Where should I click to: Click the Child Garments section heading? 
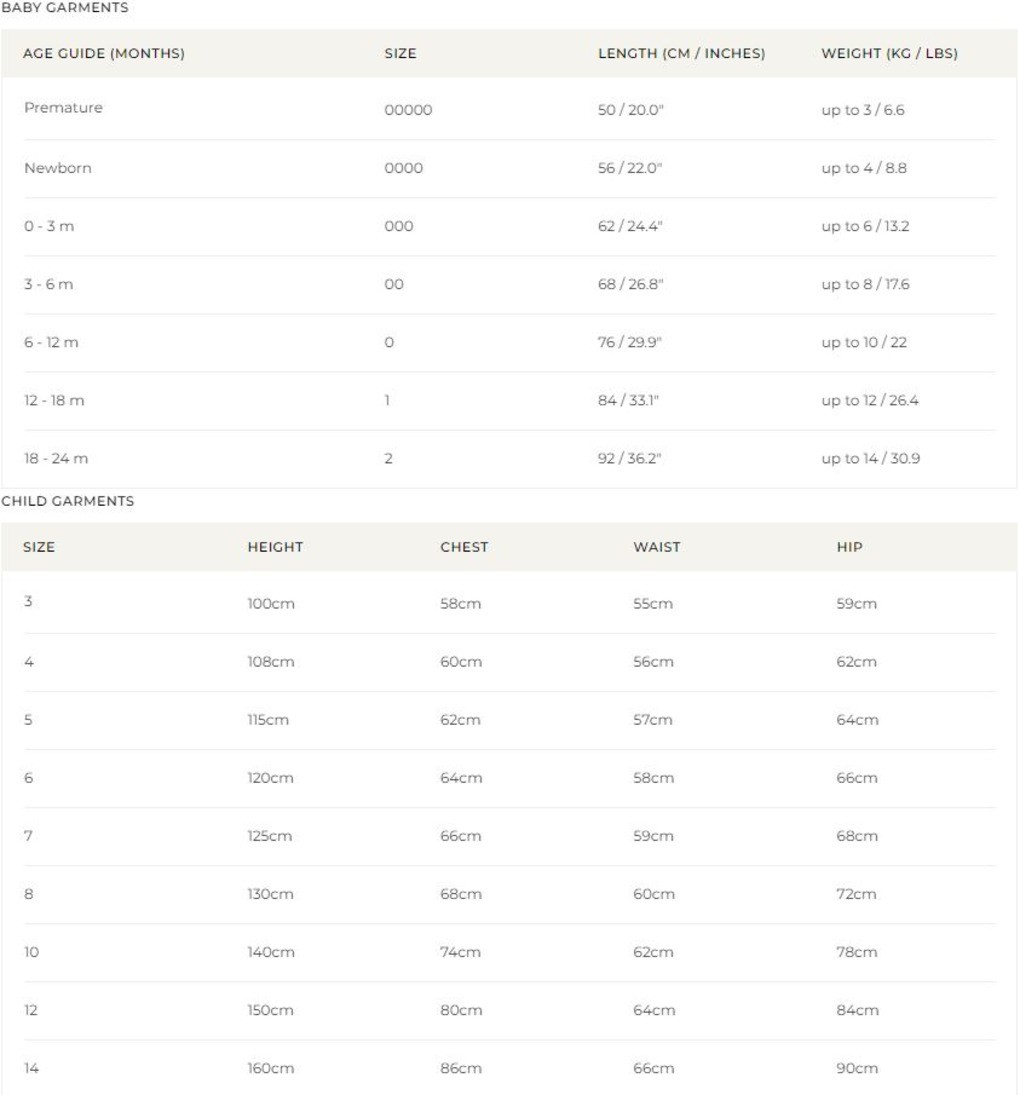point(67,502)
